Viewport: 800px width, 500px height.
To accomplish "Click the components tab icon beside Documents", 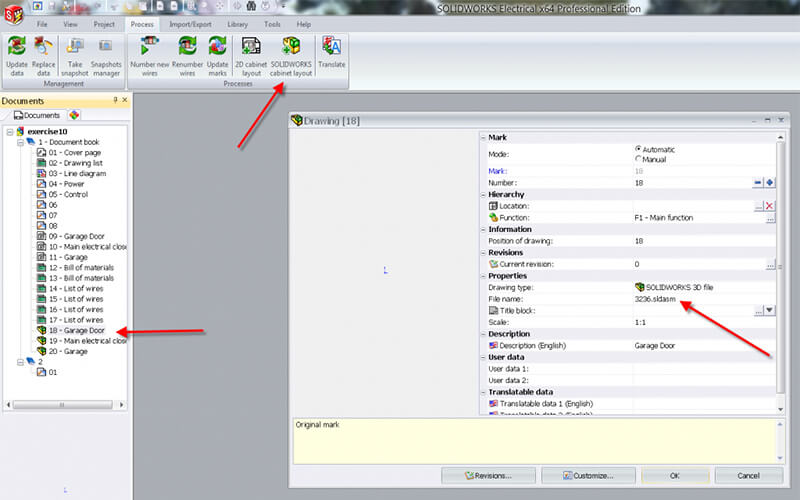I will click(74, 115).
